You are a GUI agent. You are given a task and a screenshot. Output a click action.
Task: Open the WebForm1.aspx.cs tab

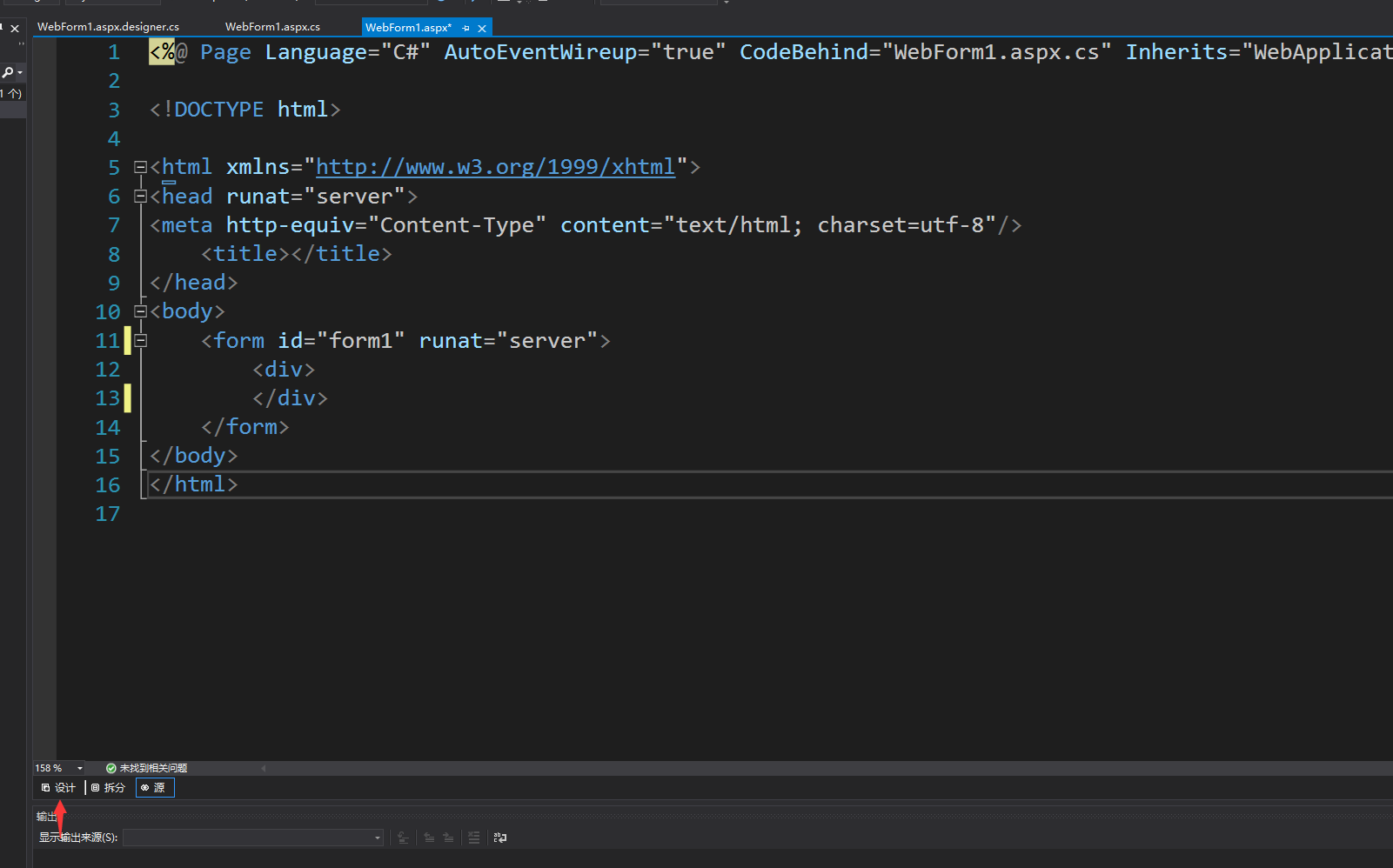click(272, 26)
